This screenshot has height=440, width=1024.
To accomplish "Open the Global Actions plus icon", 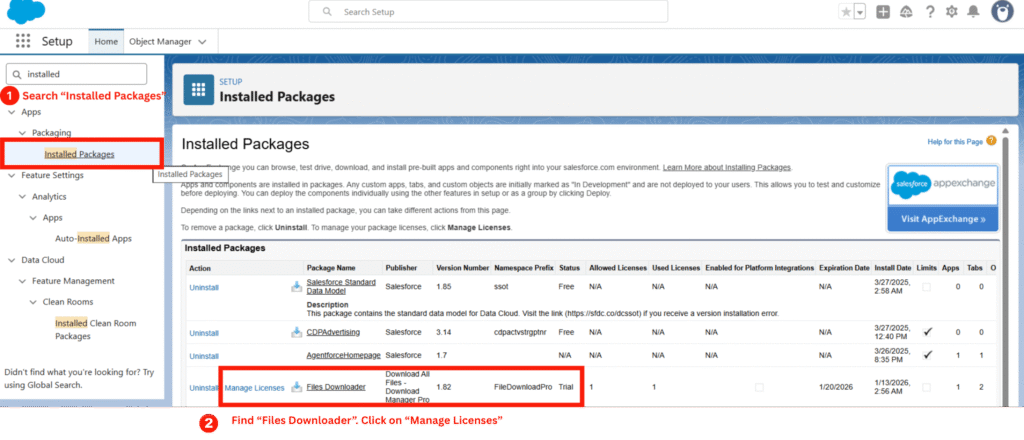I will [883, 12].
